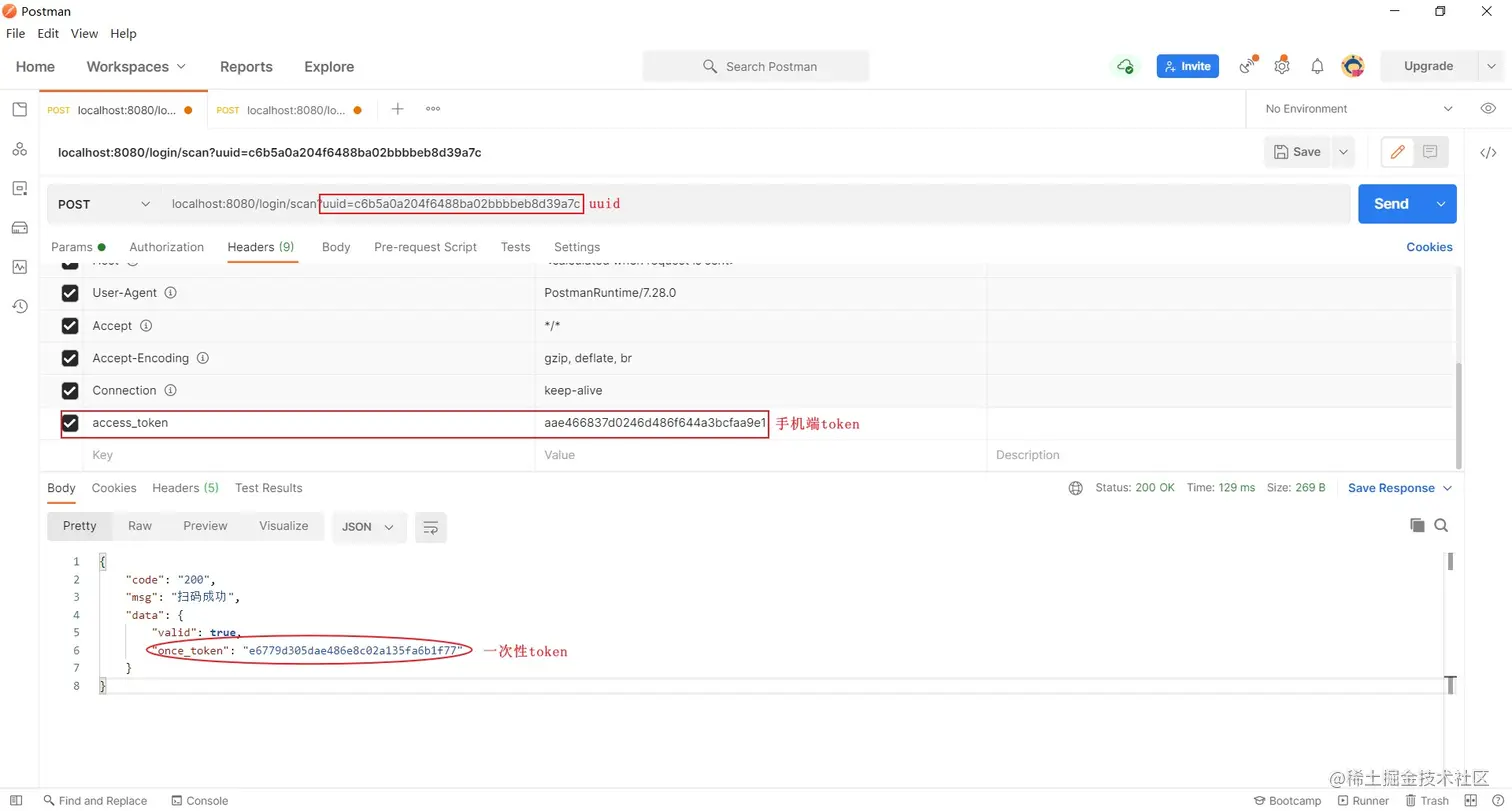Open notifications bell icon
The image size is (1512, 811).
pyautogui.click(x=1317, y=66)
